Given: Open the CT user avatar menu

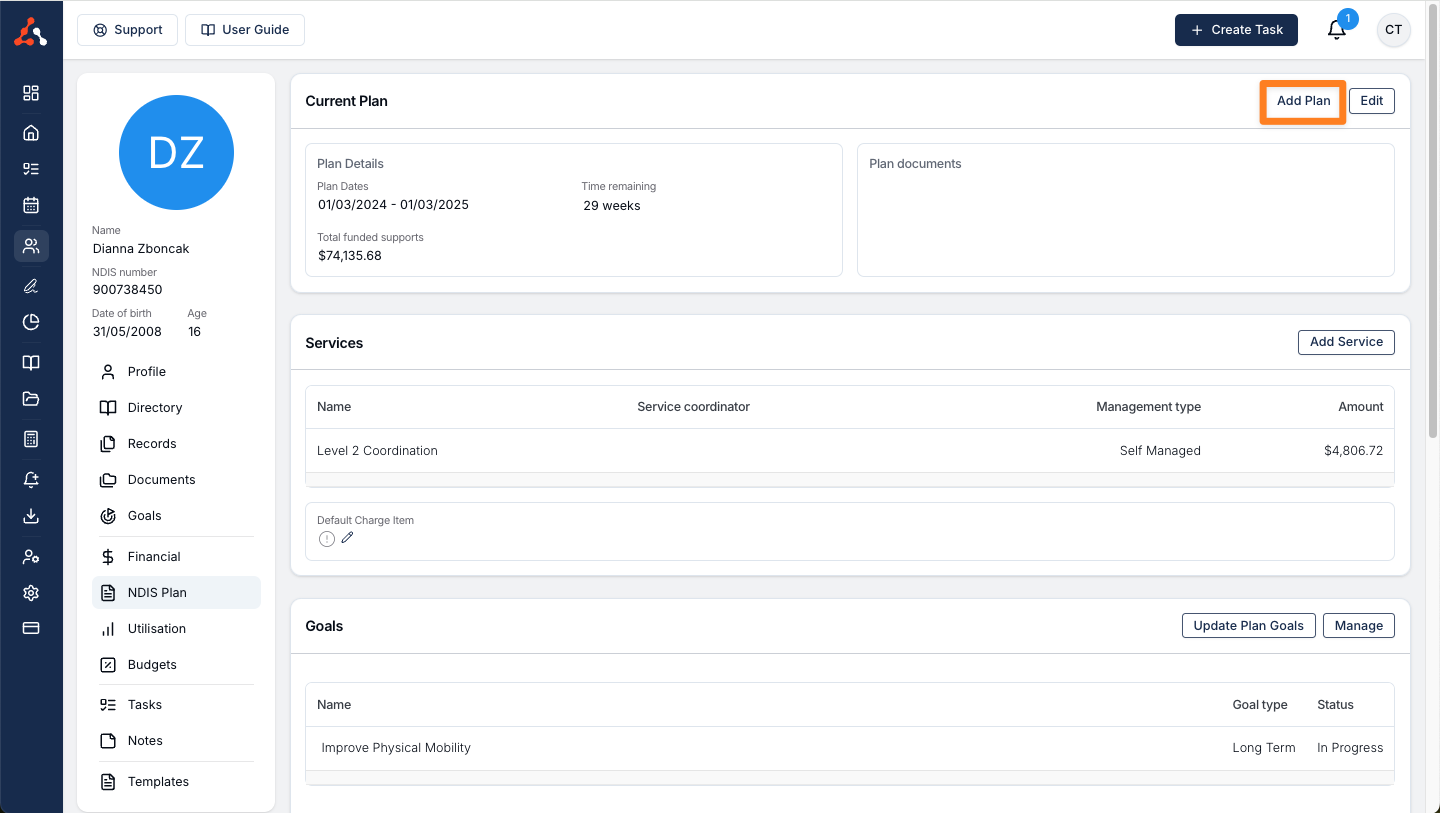Looking at the screenshot, I should (1393, 30).
